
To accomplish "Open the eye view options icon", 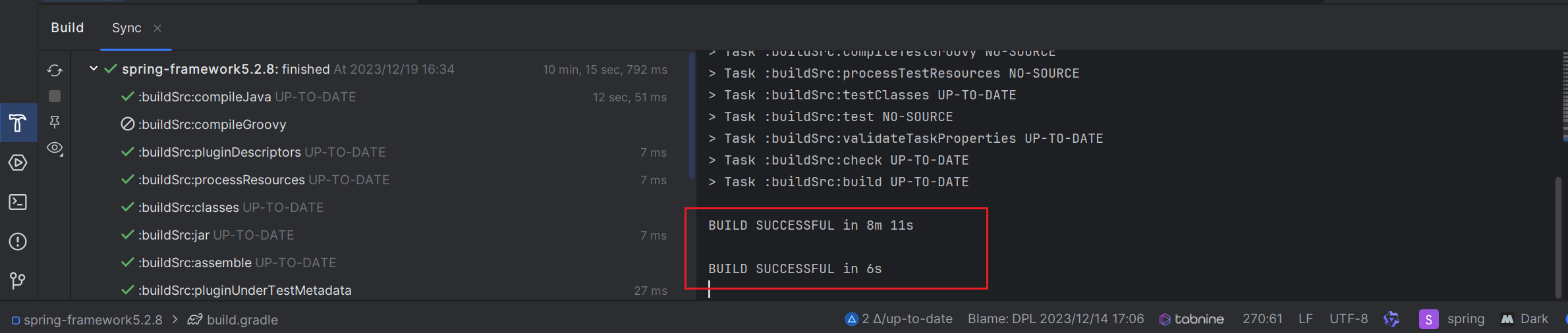I will (55, 148).
